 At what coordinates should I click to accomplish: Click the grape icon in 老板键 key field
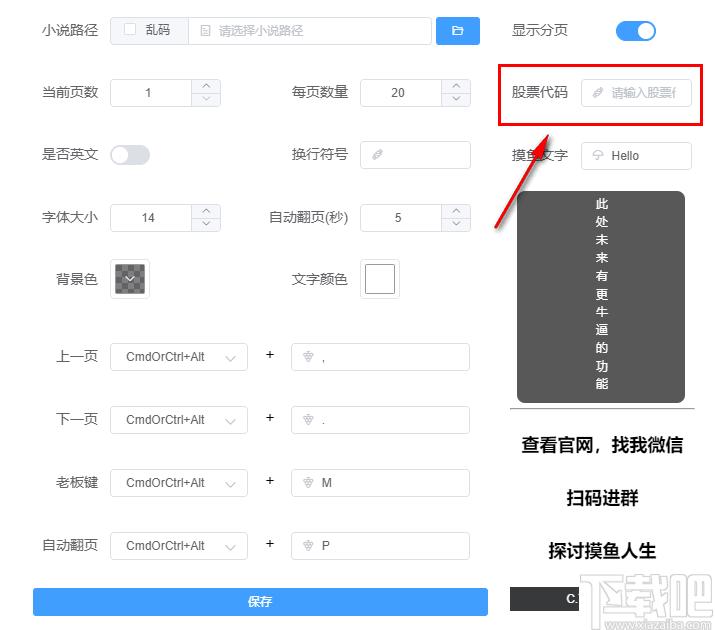(308, 482)
